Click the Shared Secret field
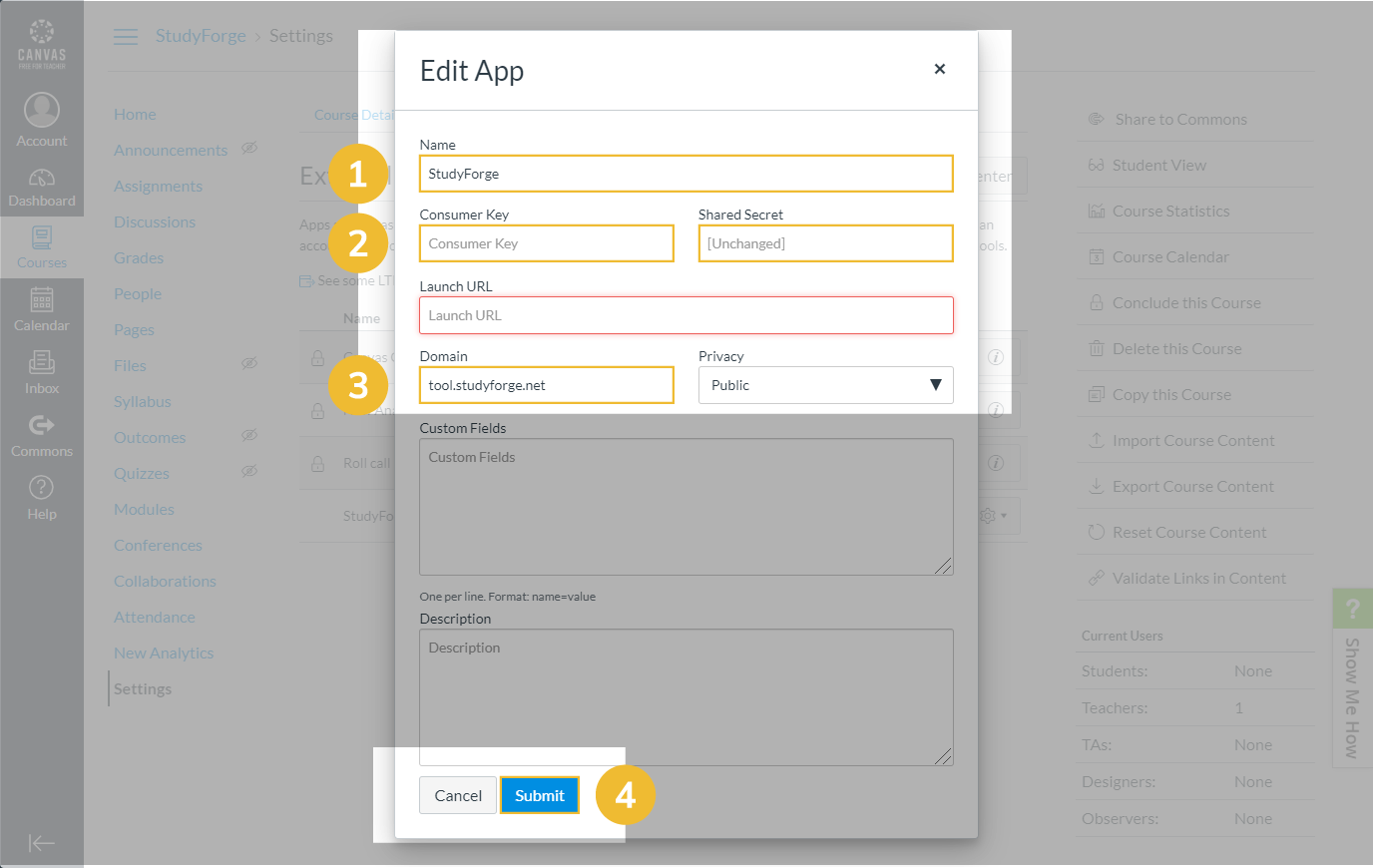Screen dimensions: 1373x868 [x=826, y=243]
